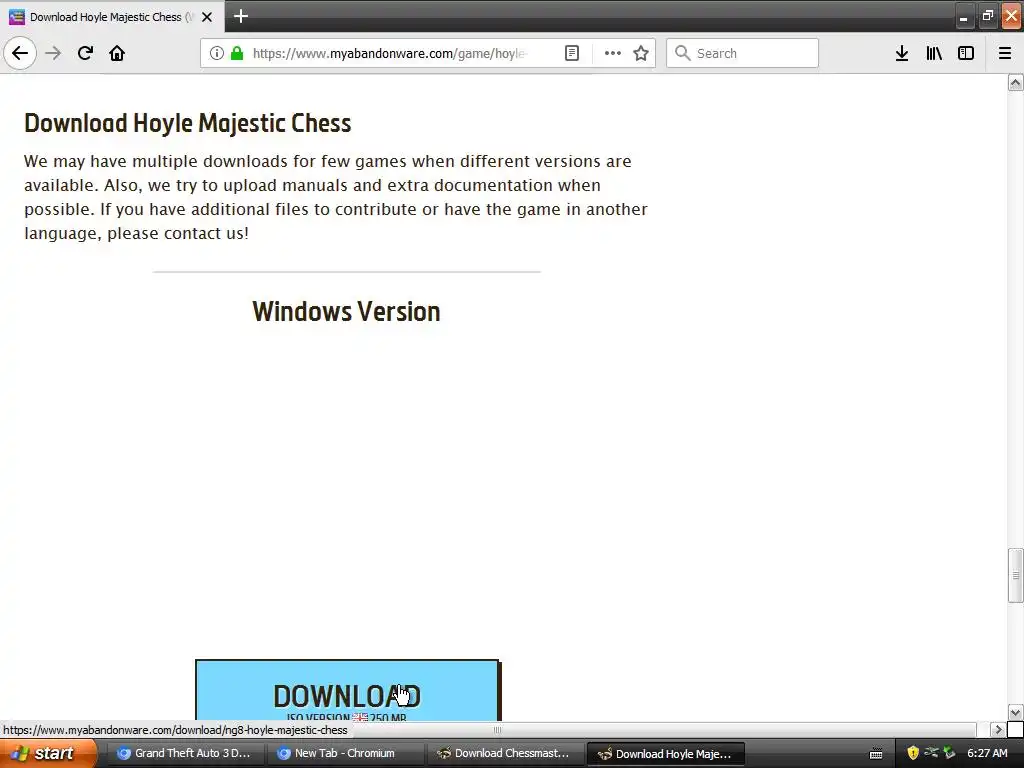Click the green padlock security icon
The height and width of the screenshot is (768, 1024).
point(237,53)
